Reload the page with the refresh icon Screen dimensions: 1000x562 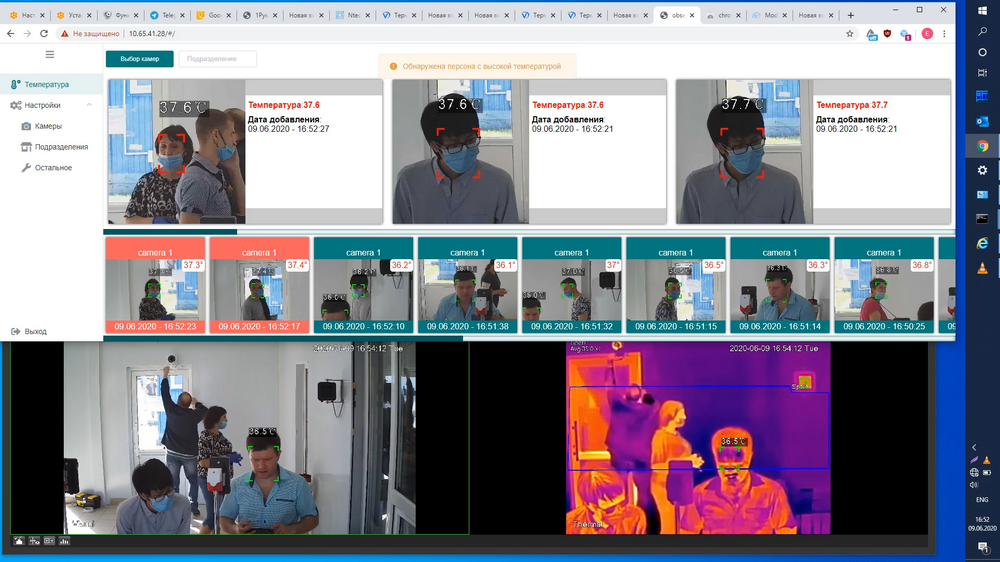(44, 33)
